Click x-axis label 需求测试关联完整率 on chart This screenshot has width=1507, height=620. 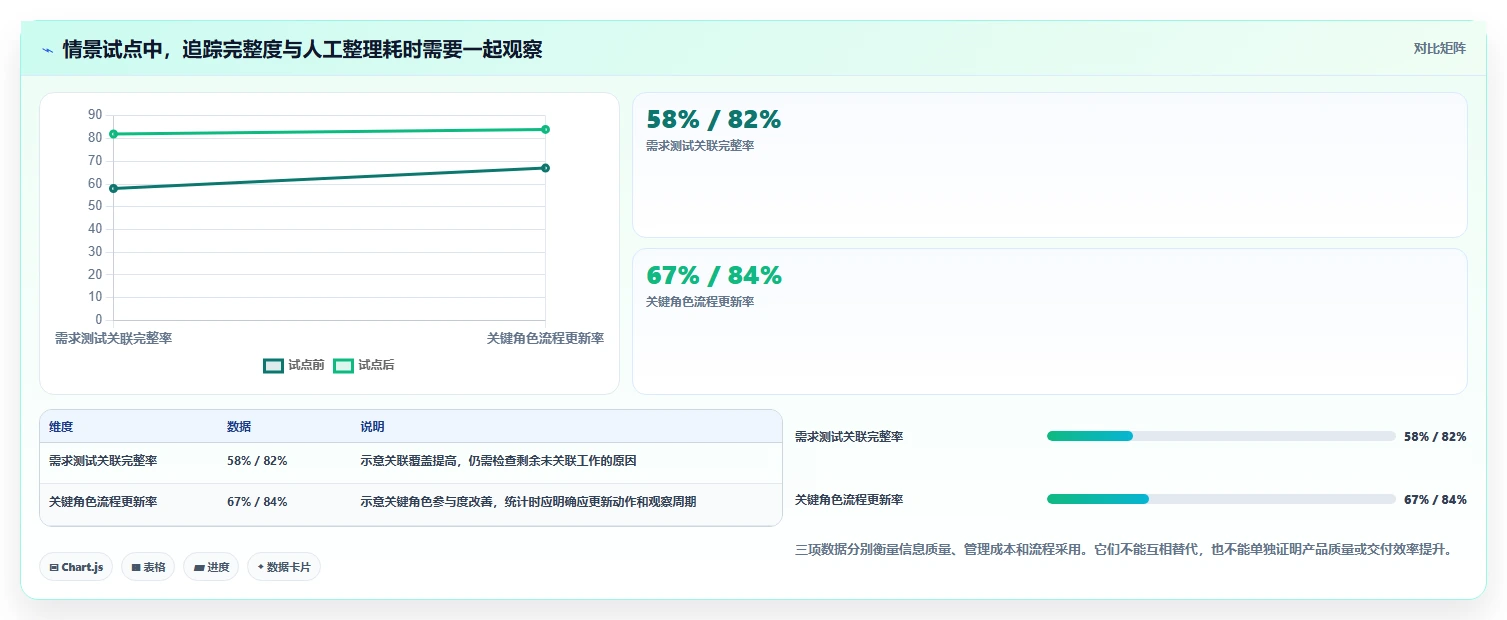[x=113, y=339]
